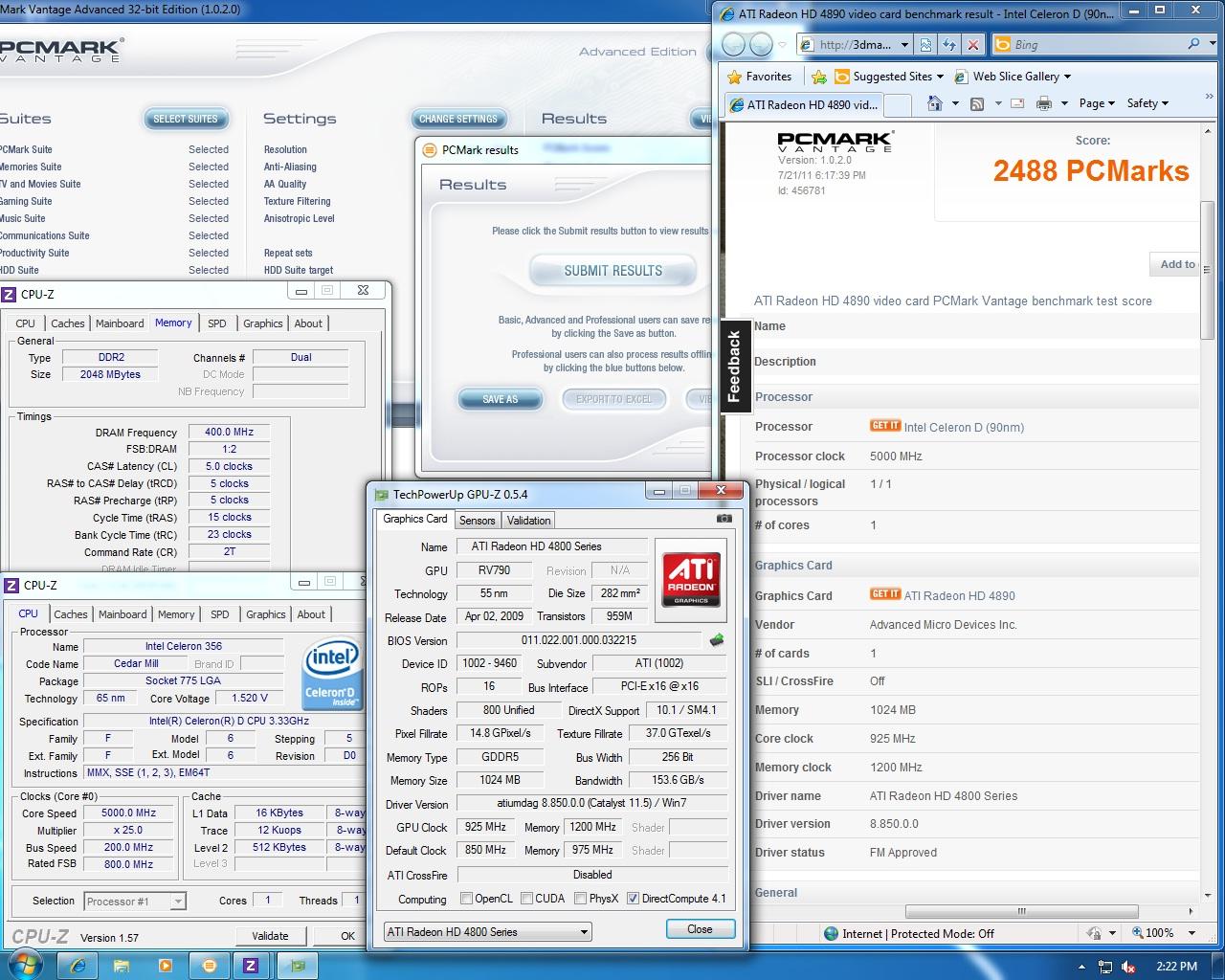The image size is (1225, 980).
Task: Open Windows Explorer folder icon on taskbar
Action: pos(122,965)
